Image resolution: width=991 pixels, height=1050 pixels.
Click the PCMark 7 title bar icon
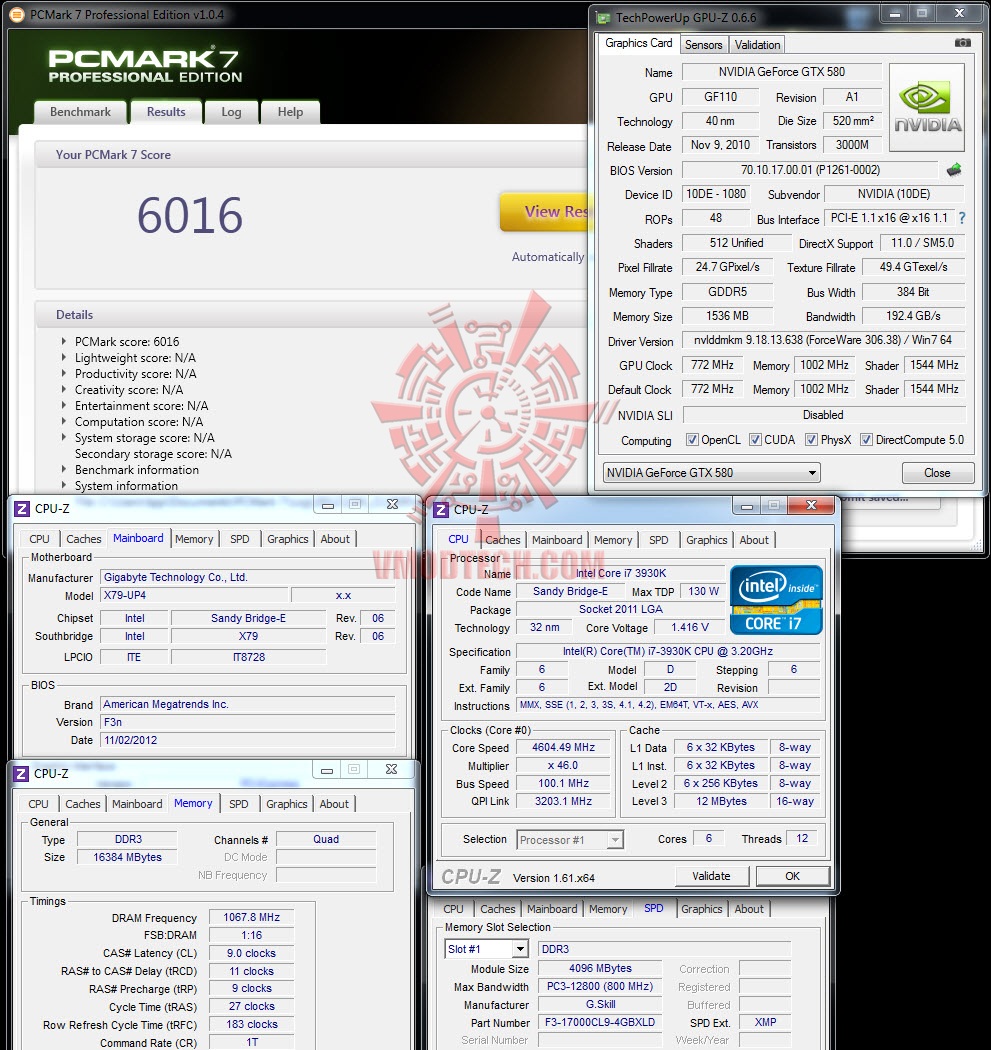click(17, 14)
